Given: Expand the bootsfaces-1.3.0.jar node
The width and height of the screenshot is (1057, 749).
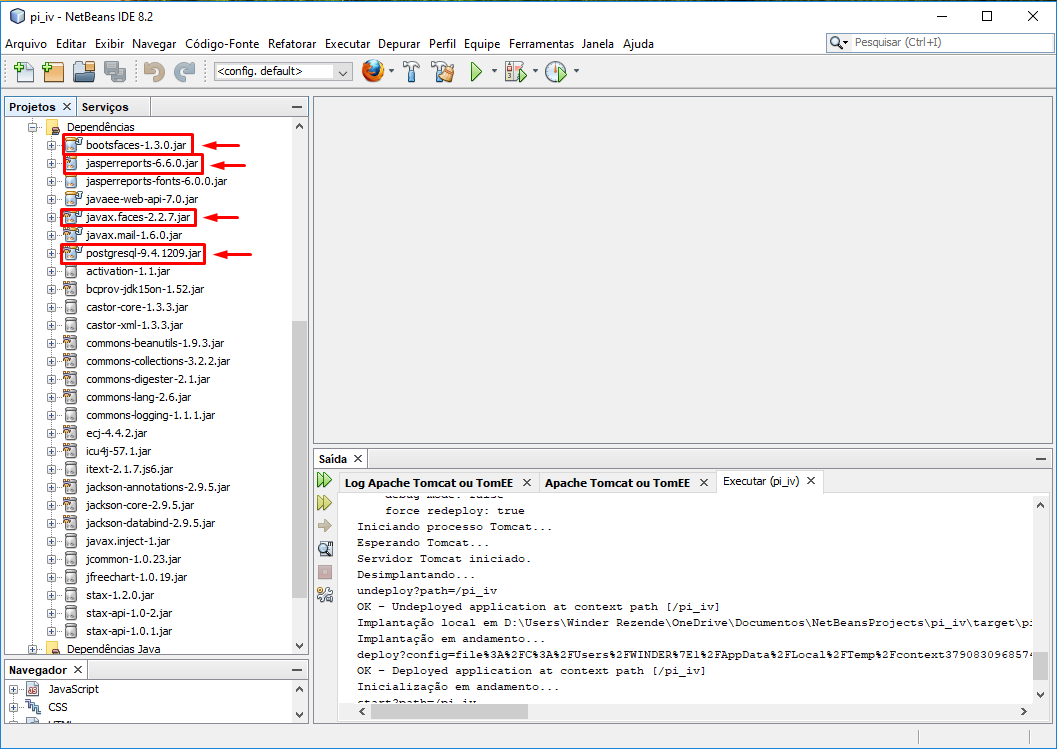Looking at the screenshot, I should [51, 145].
